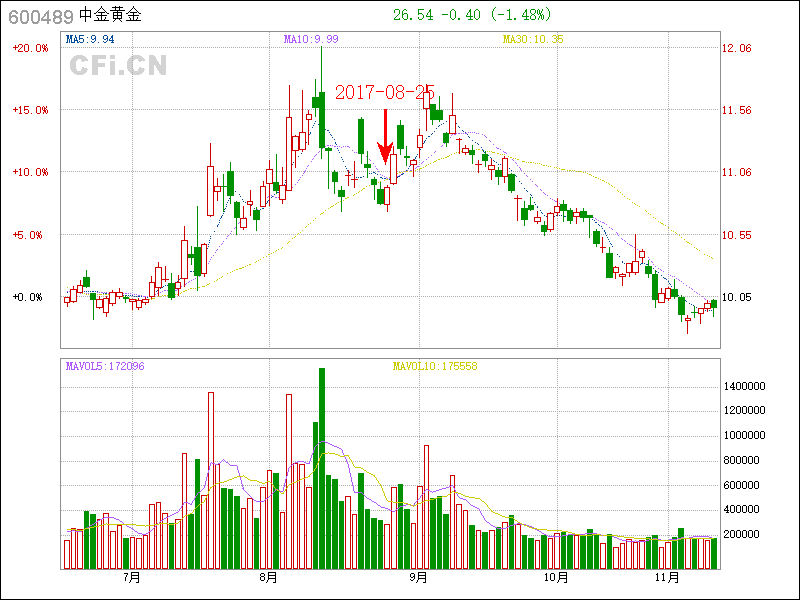
Task: Click the 1400000 volume axis label
Action: [745, 385]
